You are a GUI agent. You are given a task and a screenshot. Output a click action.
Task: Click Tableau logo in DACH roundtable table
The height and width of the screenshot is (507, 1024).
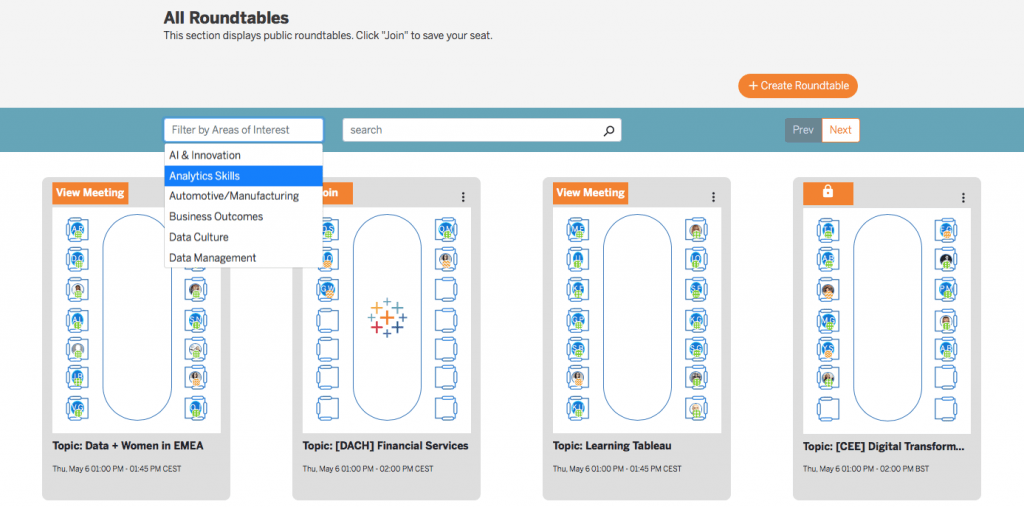tap(387, 317)
